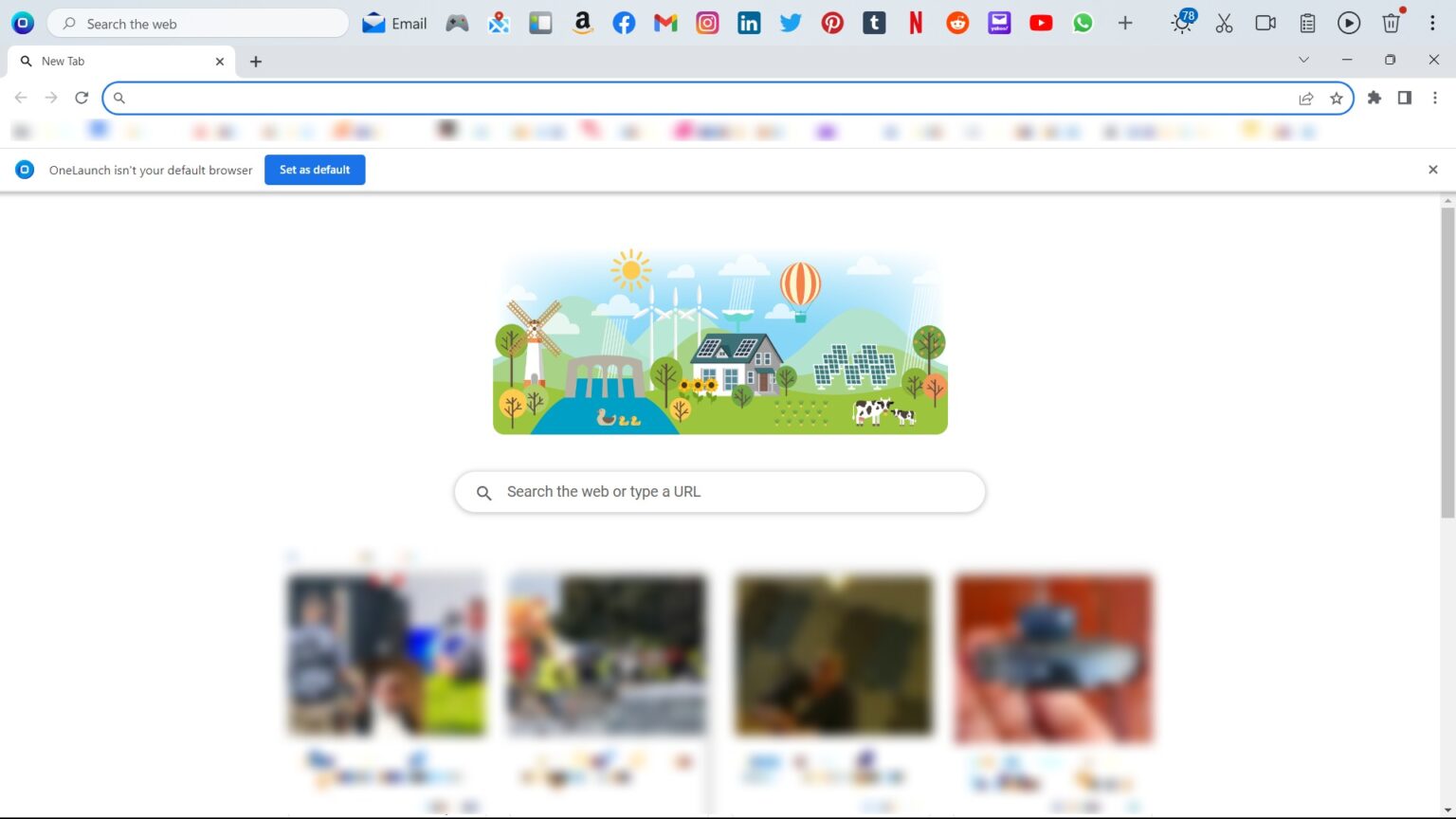Expand the tab search chevron near window controls

click(x=1303, y=60)
